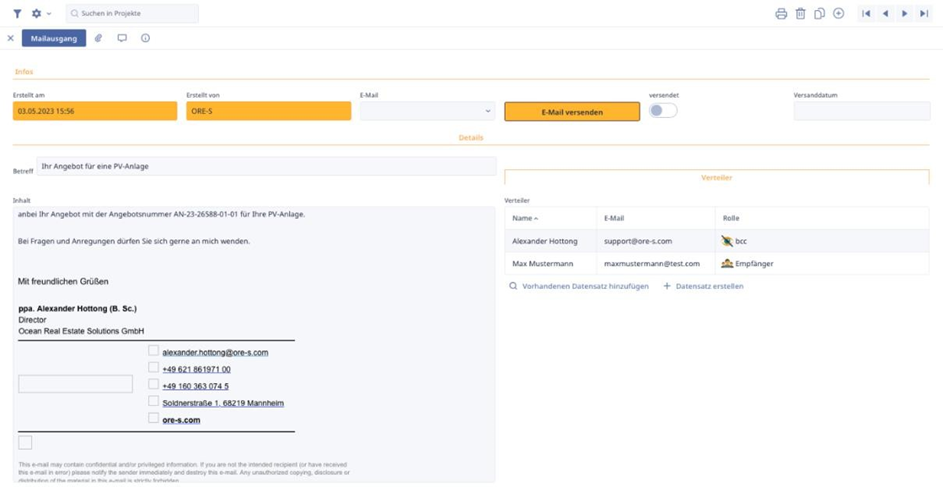Go to the next record
Image resolution: width=943 pixels, height=487 pixels.
(x=905, y=14)
